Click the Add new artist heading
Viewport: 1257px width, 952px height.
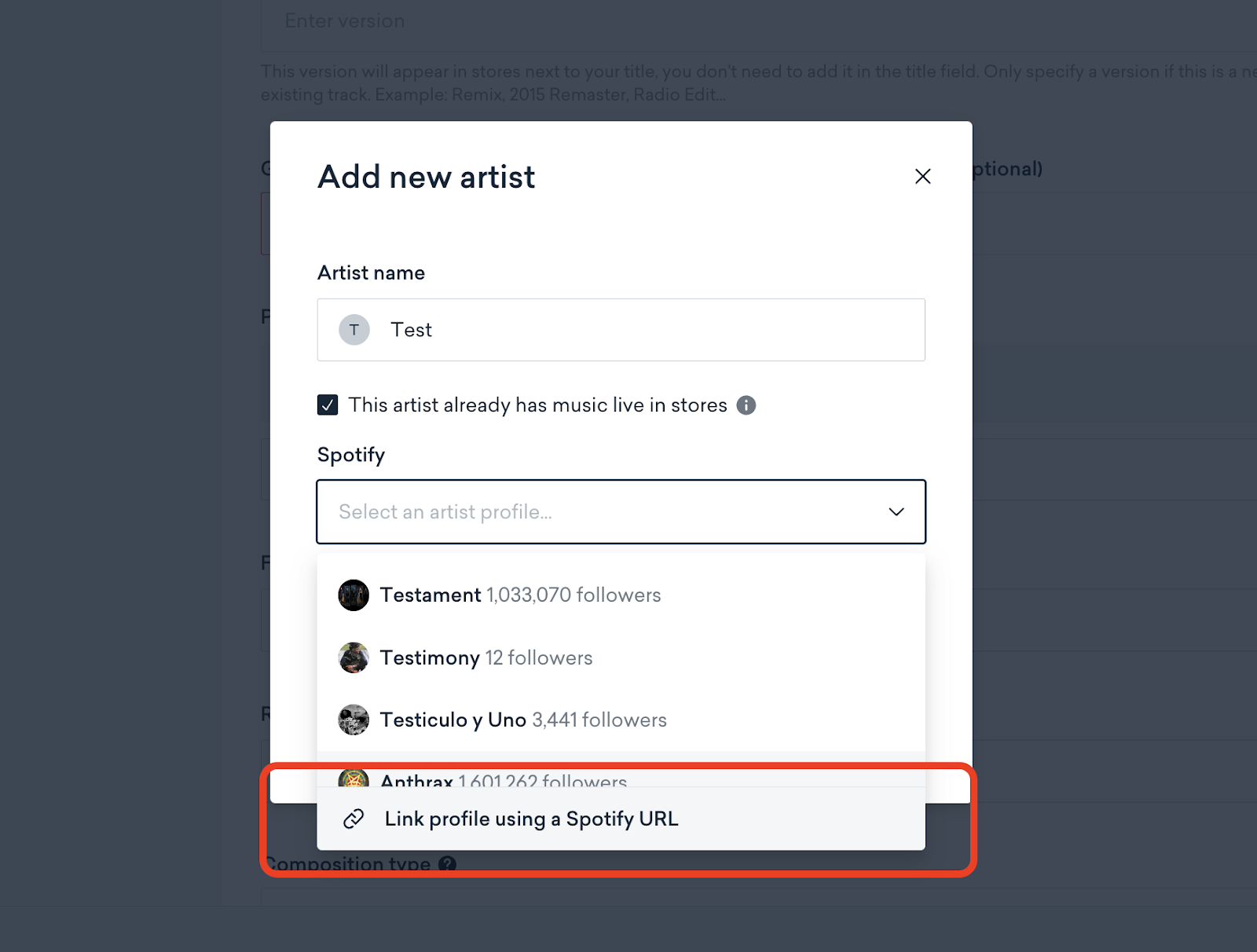pyautogui.click(x=427, y=177)
